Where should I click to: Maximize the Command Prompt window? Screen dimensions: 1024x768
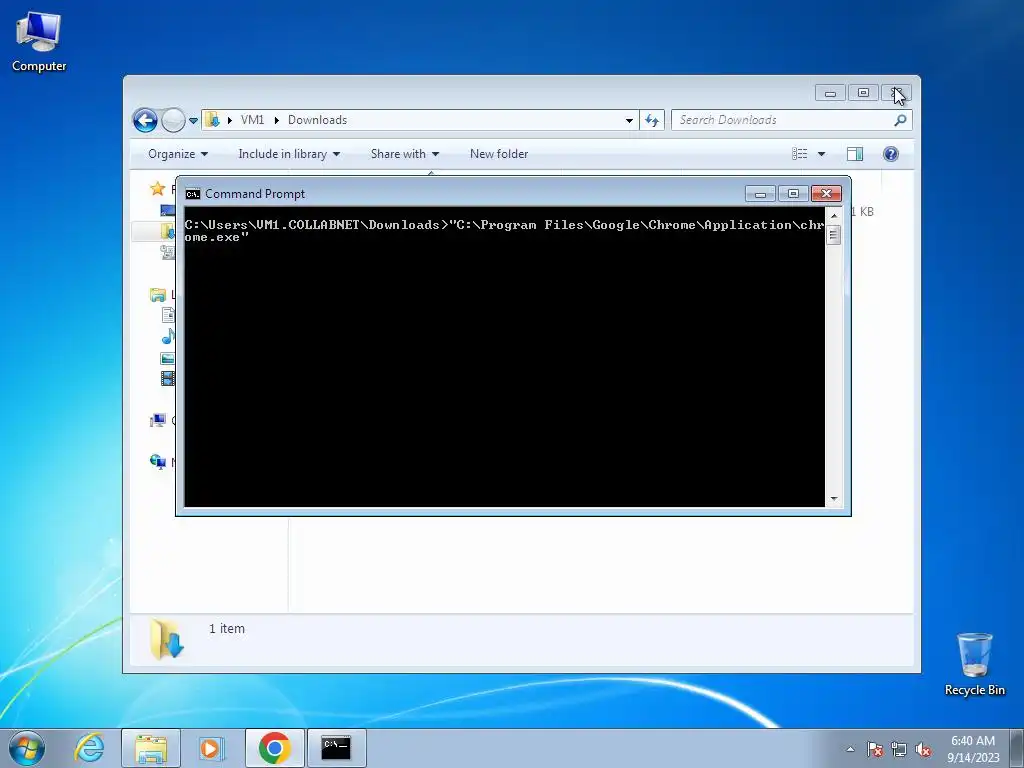793,194
